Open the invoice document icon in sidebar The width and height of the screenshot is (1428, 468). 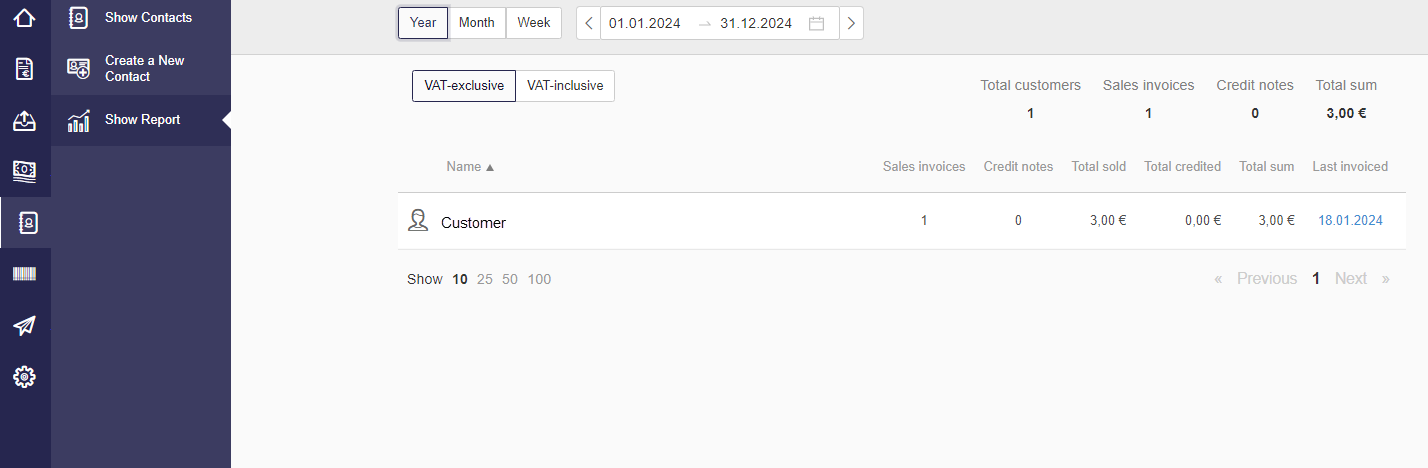(x=25, y=69)
